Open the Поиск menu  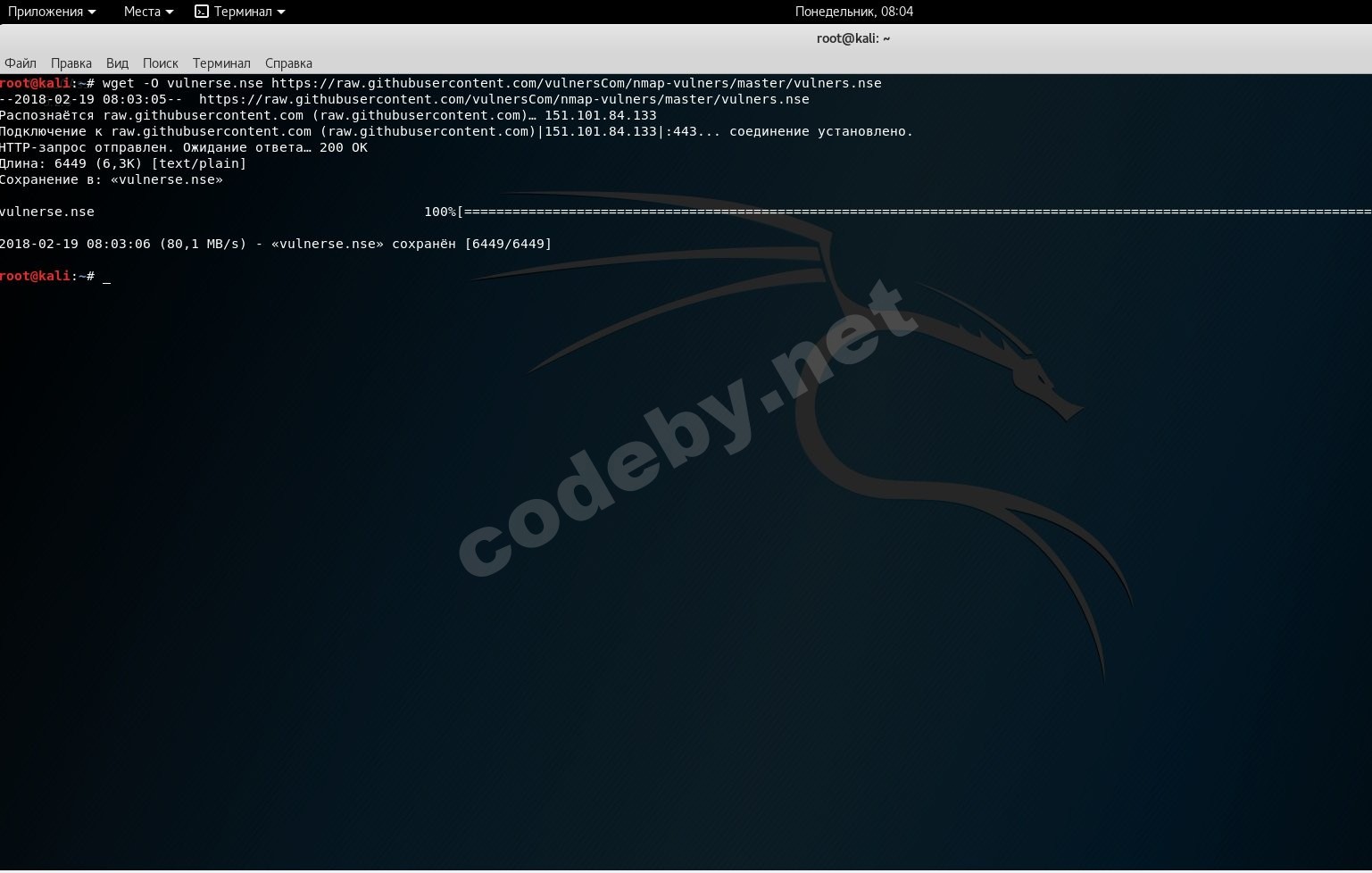[x=161, y=63]
